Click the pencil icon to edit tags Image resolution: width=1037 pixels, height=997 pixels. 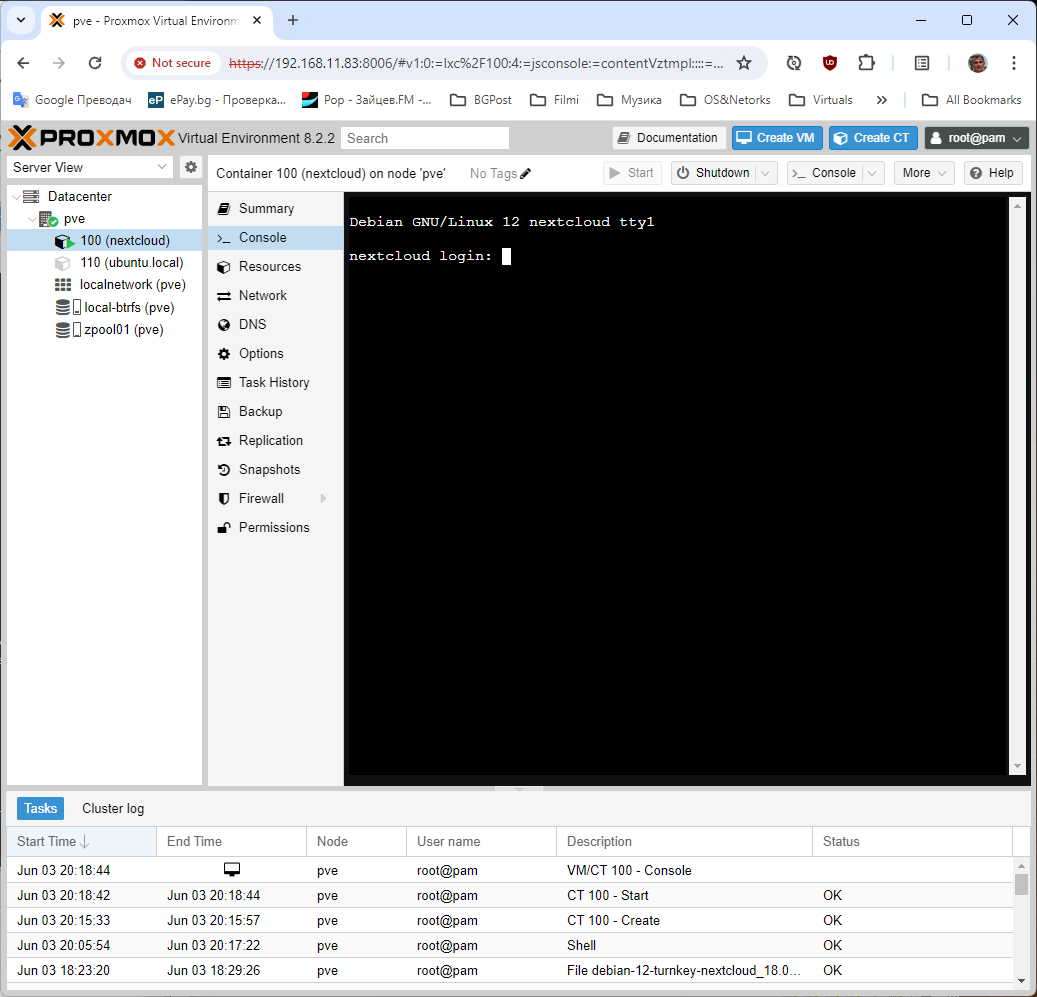pyautogui.click(x=526, y=174)
